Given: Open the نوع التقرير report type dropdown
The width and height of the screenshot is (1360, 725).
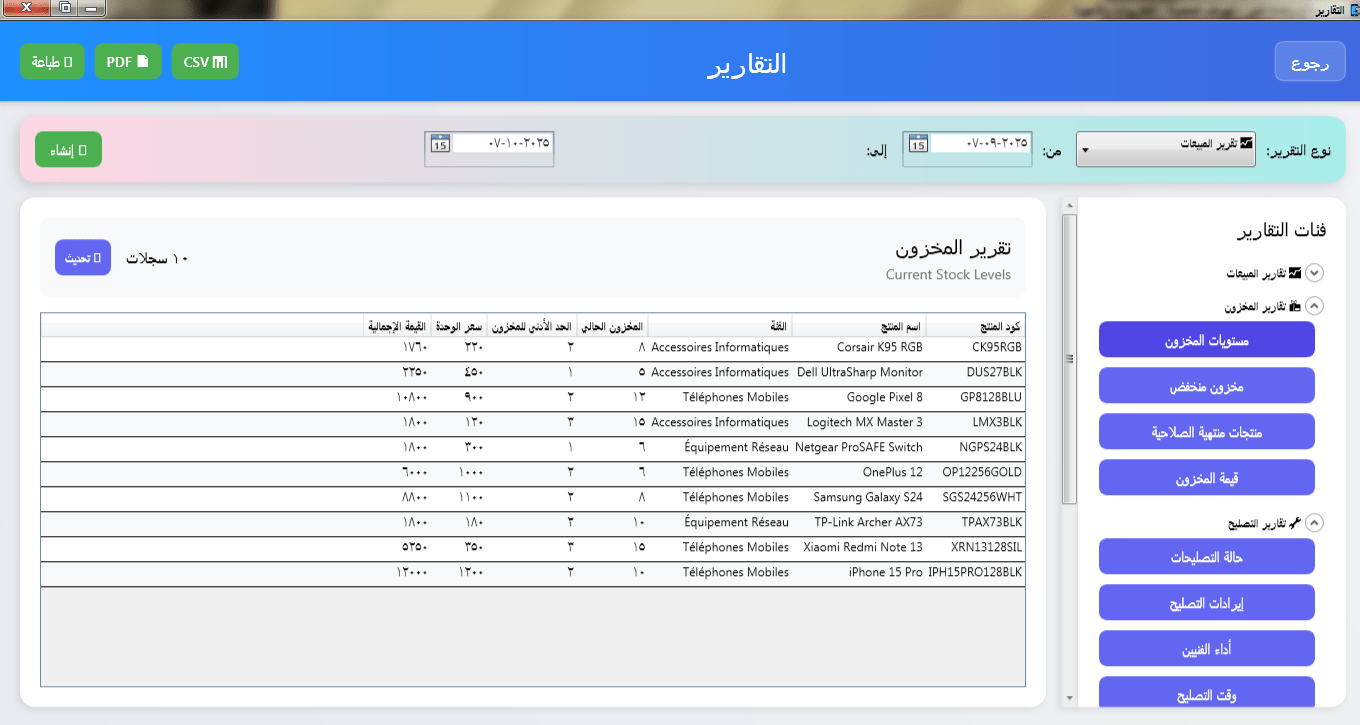Looking at the screenshot, I should [1165, 150].
